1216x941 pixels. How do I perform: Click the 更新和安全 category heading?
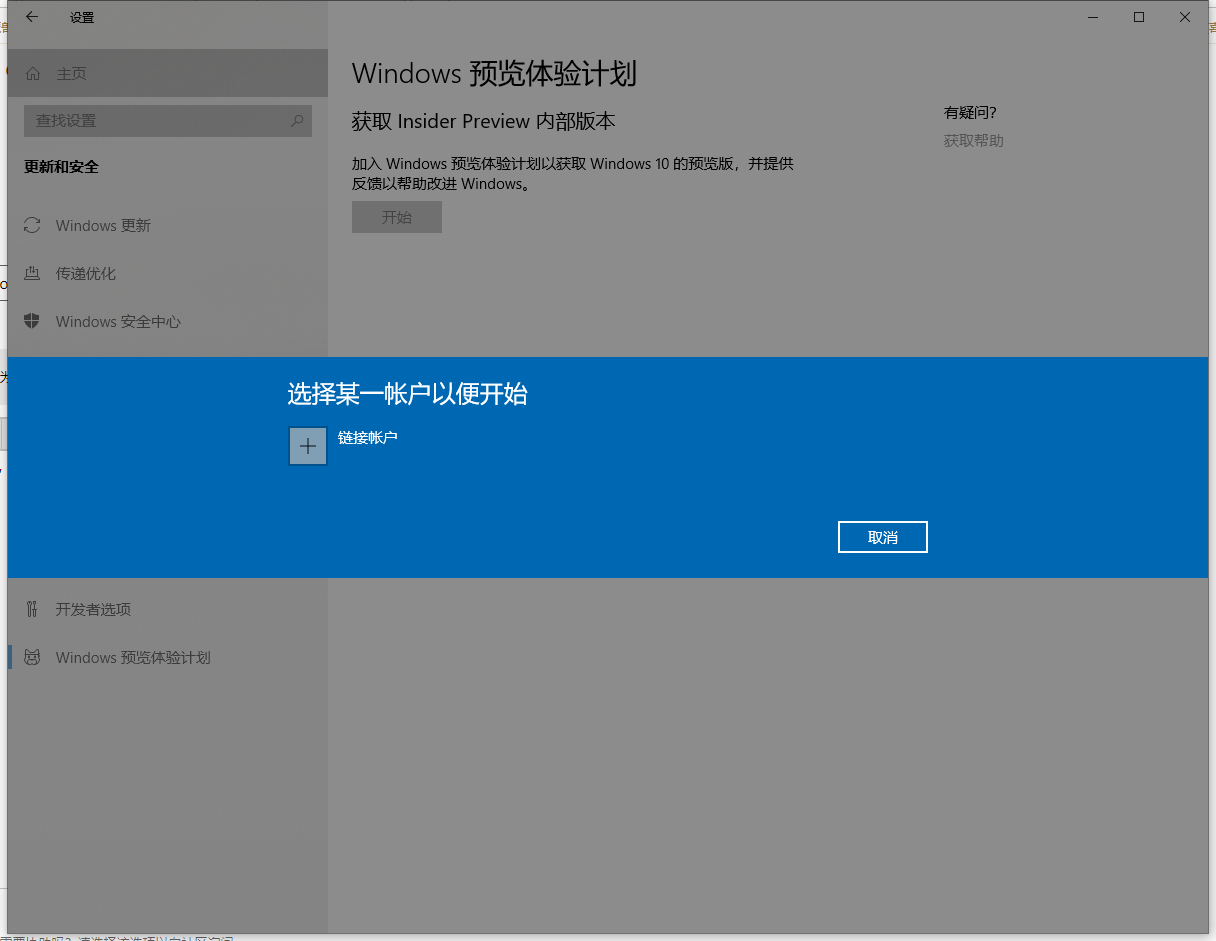62,167
